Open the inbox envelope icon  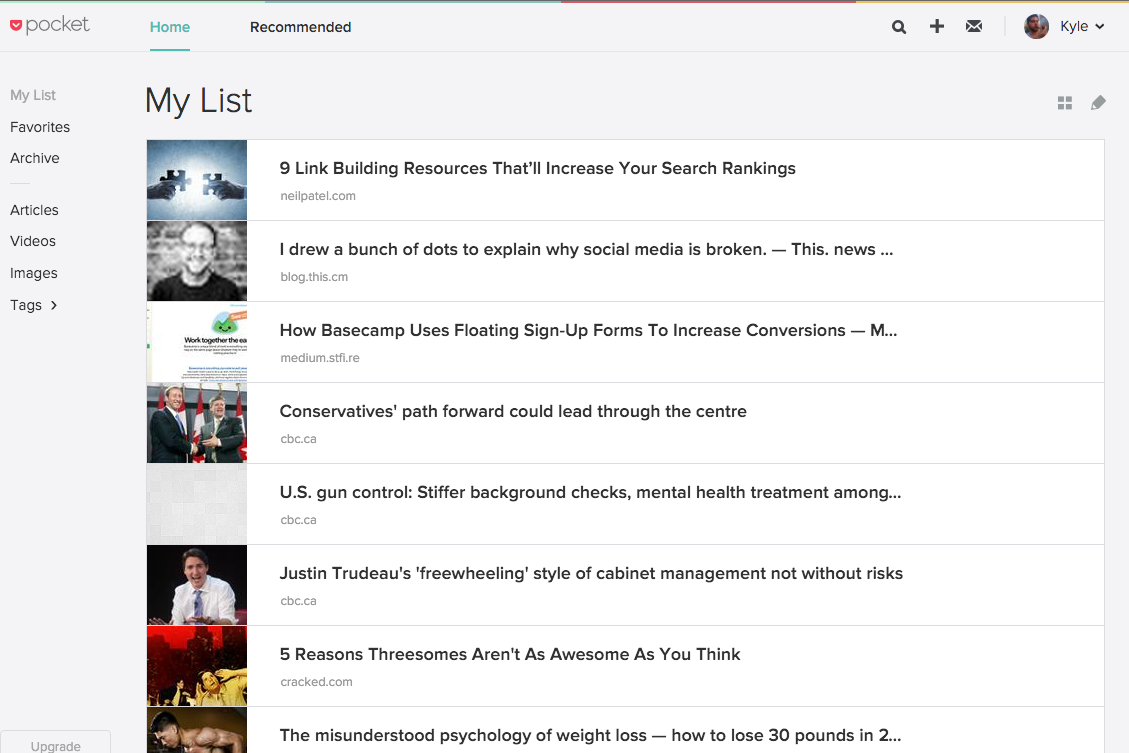(x=974, y=27)
